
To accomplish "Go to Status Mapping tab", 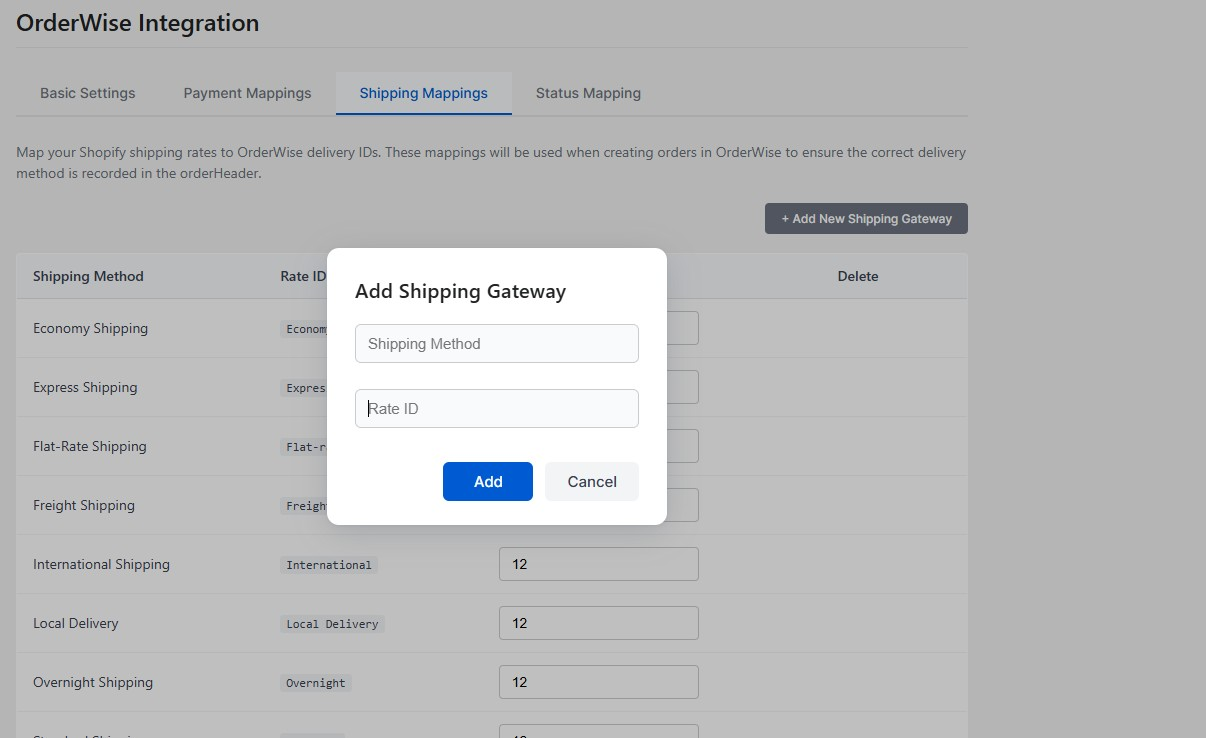I will click(588, 93).
